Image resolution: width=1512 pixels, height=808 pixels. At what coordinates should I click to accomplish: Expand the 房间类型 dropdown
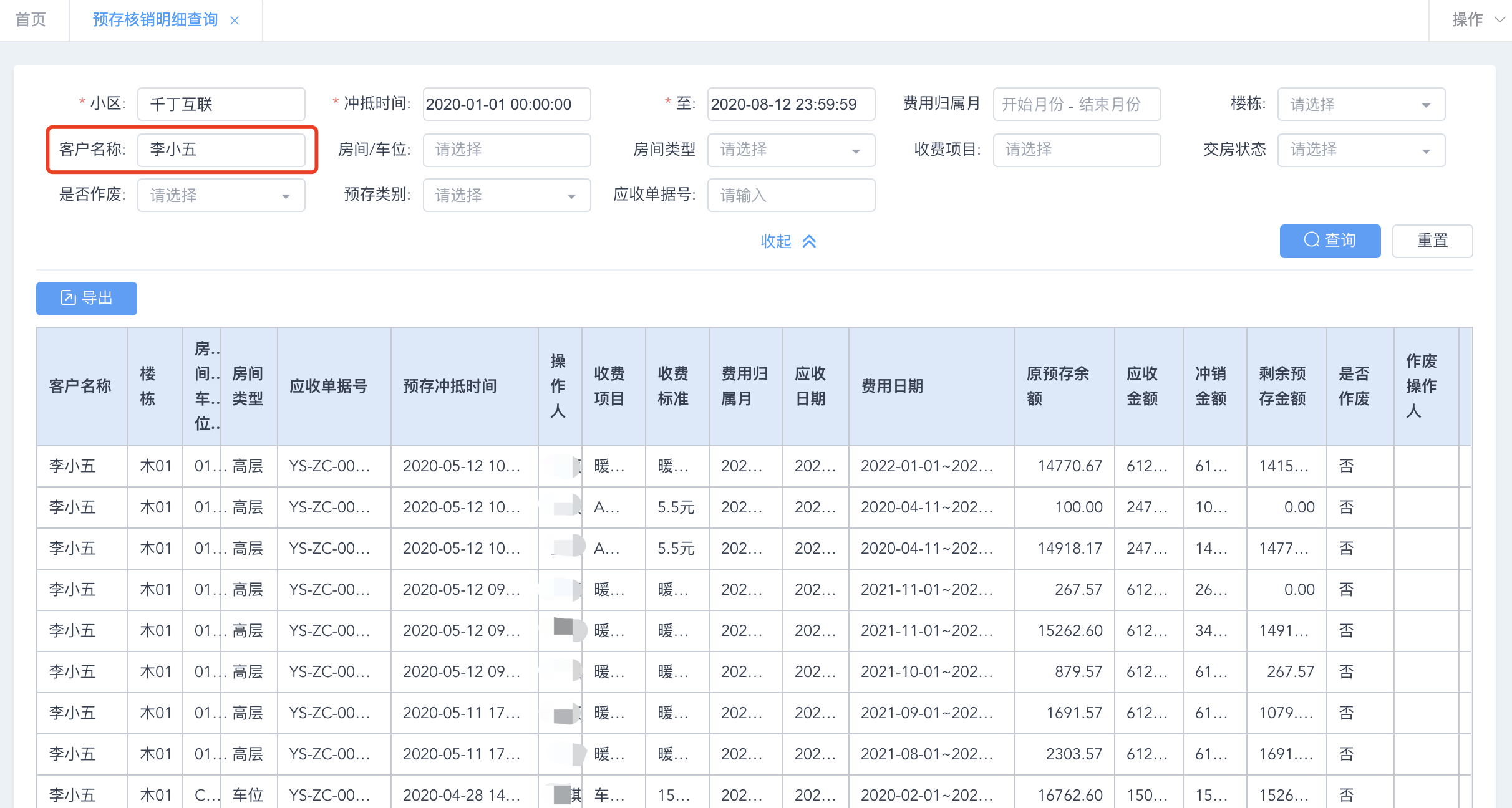pyautogui.click(x=791, y=150)
